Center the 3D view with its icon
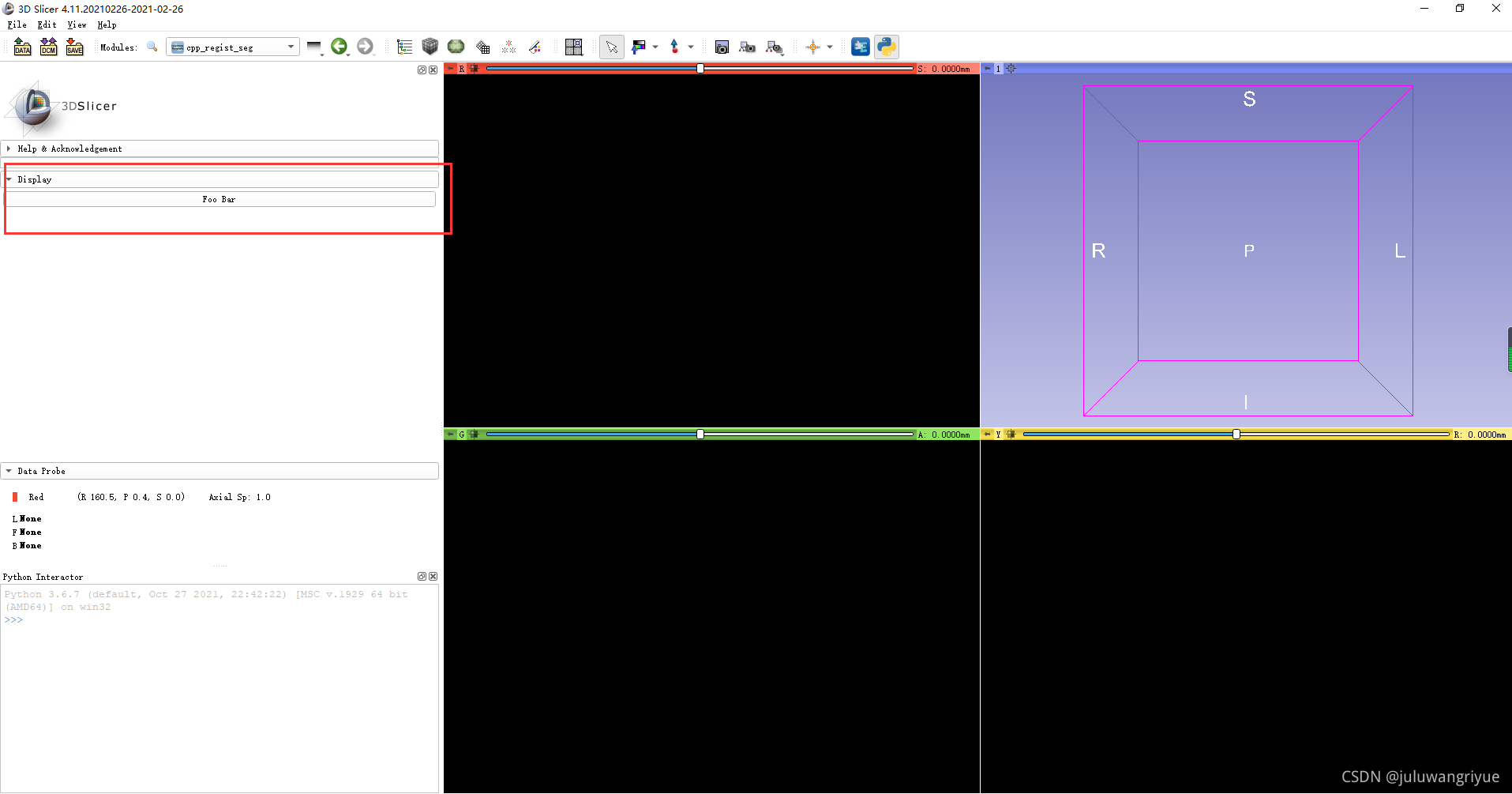Image resolution: width=1512 pixels, height=794 pixels. 1011,69
